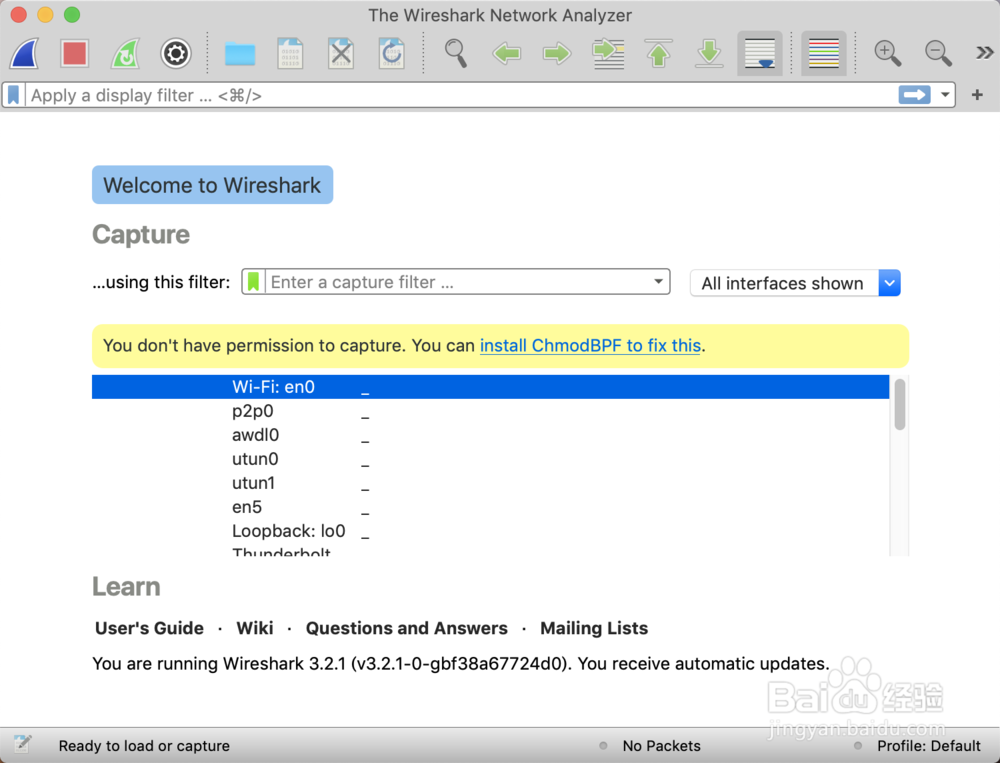Screen dimensions: 1000x763
Task: Zoom in on packet text
Action: point(887,54)
